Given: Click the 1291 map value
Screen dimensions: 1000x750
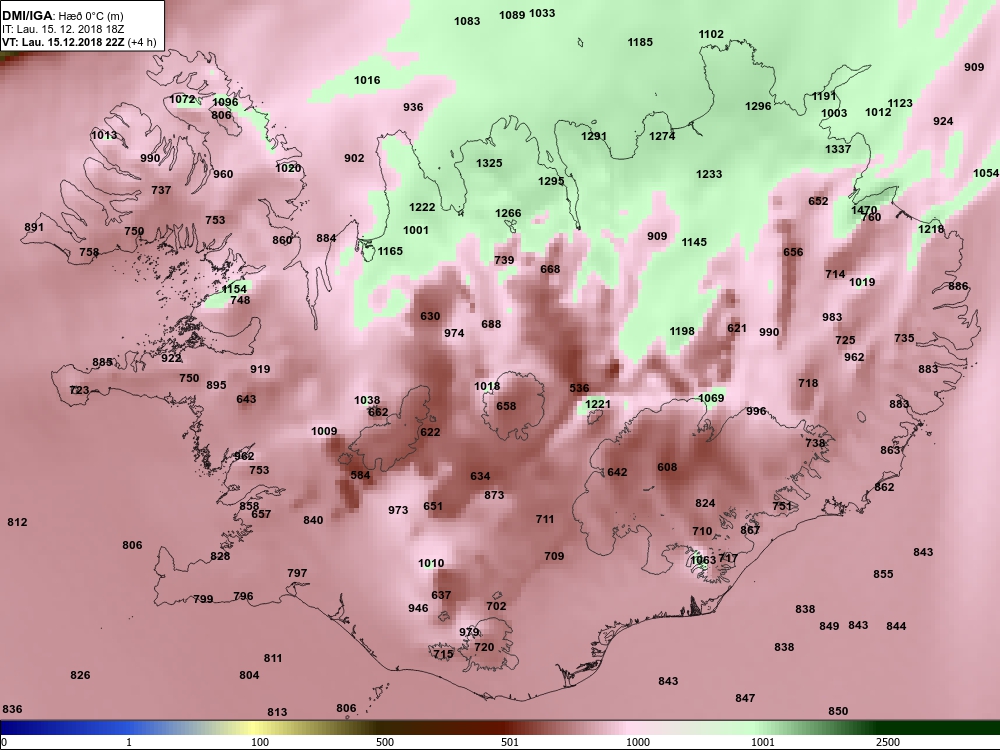Looking at the screenshot, I should click(594, 136).
